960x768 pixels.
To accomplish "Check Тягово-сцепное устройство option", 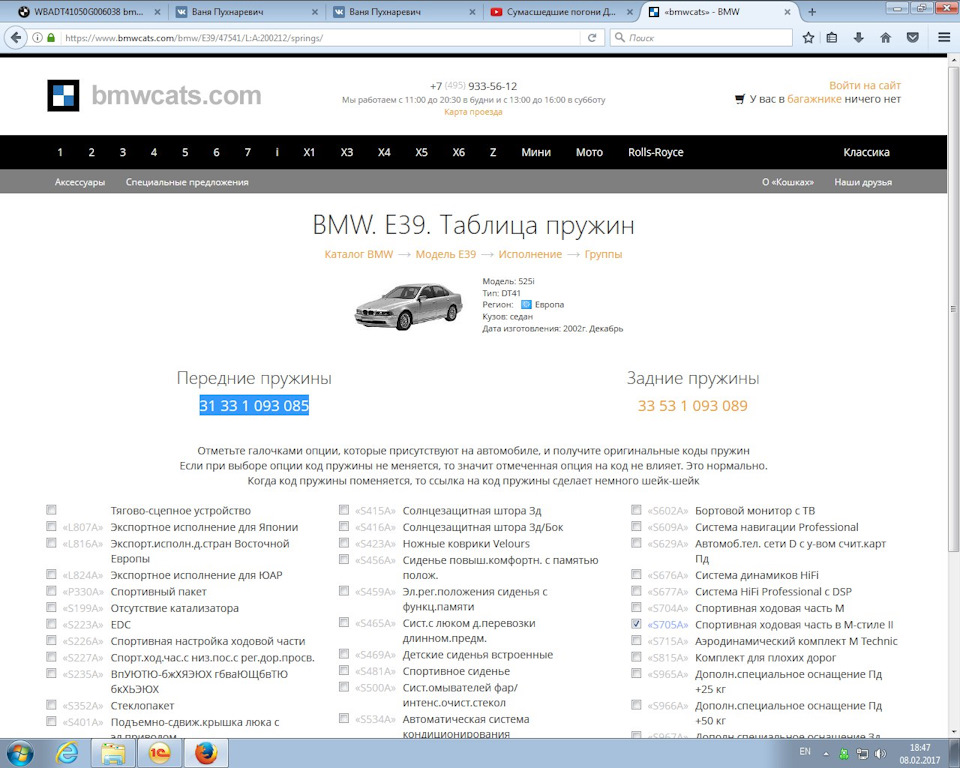I will click(x=51, y=510).
